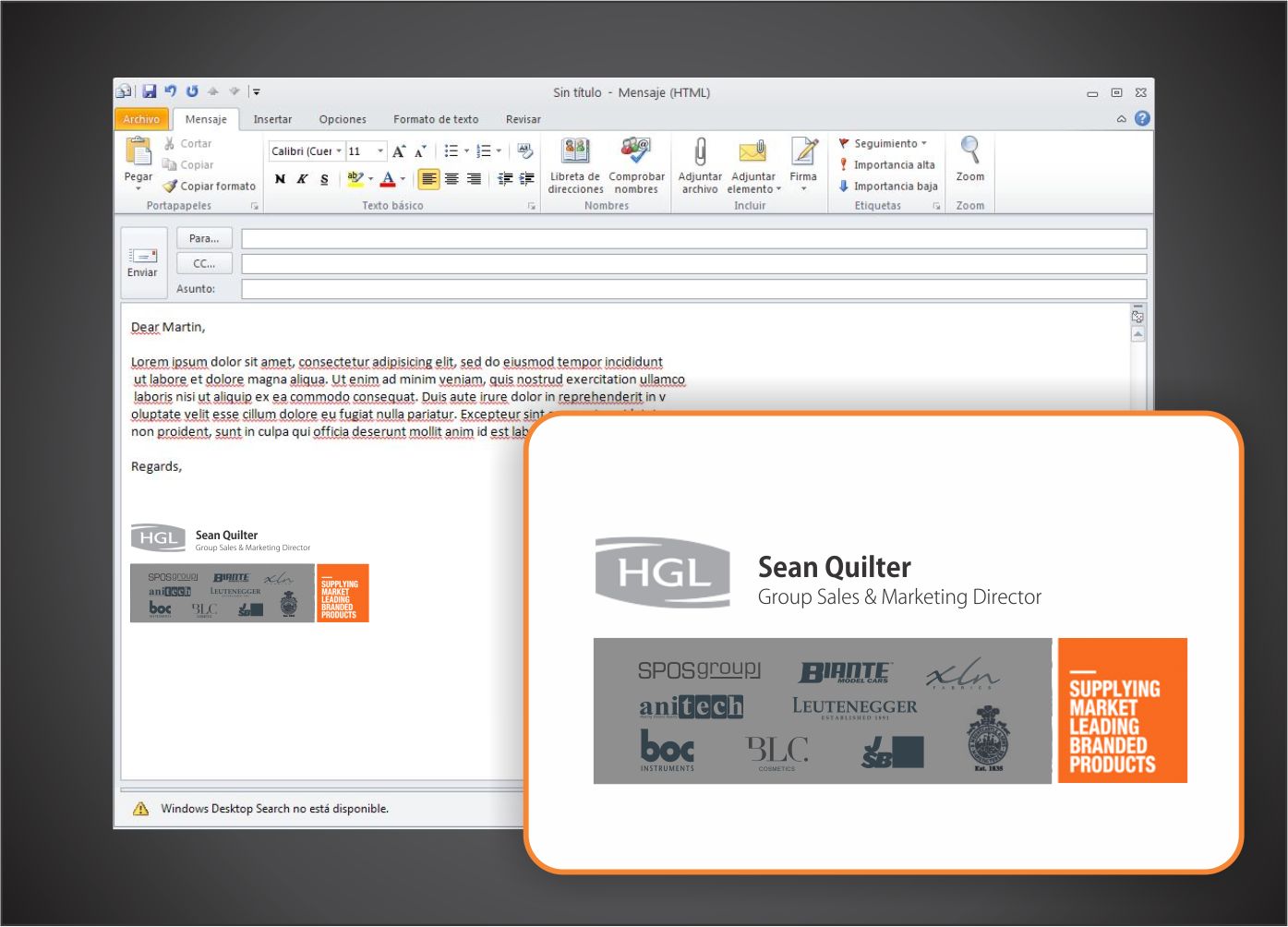Click the Para... recipients button

(x=204, y=238)
